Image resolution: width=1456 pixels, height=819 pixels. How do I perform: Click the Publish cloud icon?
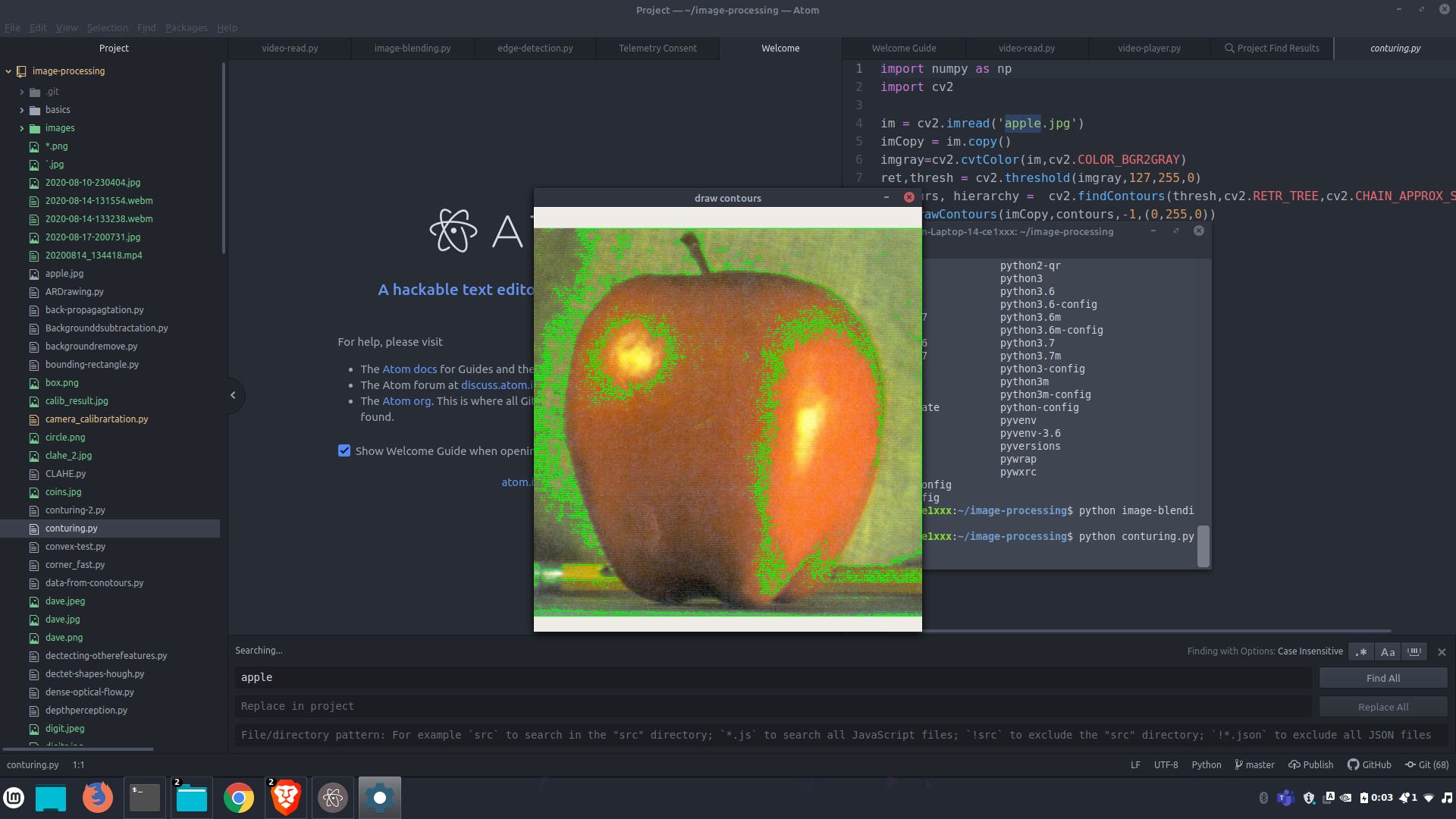tap(1294, 765)
